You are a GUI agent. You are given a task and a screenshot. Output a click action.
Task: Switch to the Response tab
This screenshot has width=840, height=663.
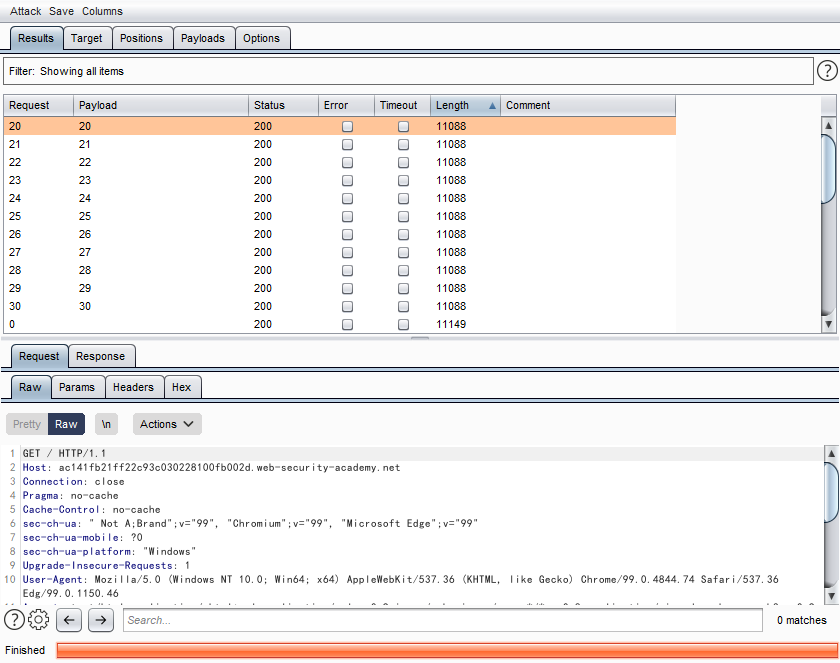pos(101,356)
